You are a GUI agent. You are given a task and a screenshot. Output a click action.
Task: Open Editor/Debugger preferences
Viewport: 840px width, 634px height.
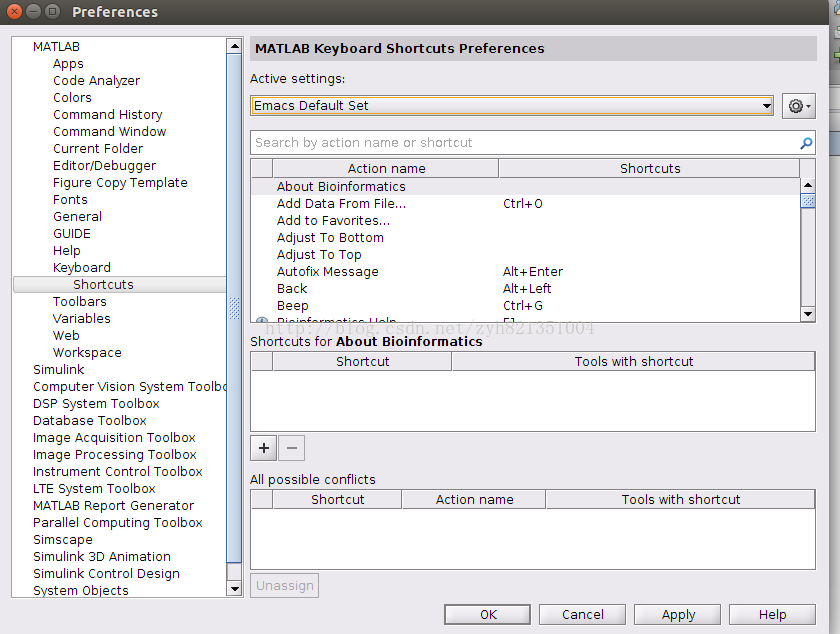(104, 166)
